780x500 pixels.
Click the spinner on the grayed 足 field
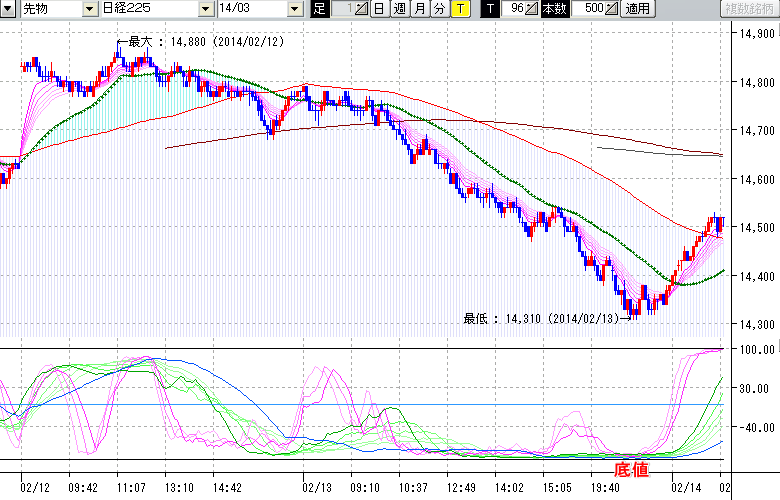click(x=362, y=9)
